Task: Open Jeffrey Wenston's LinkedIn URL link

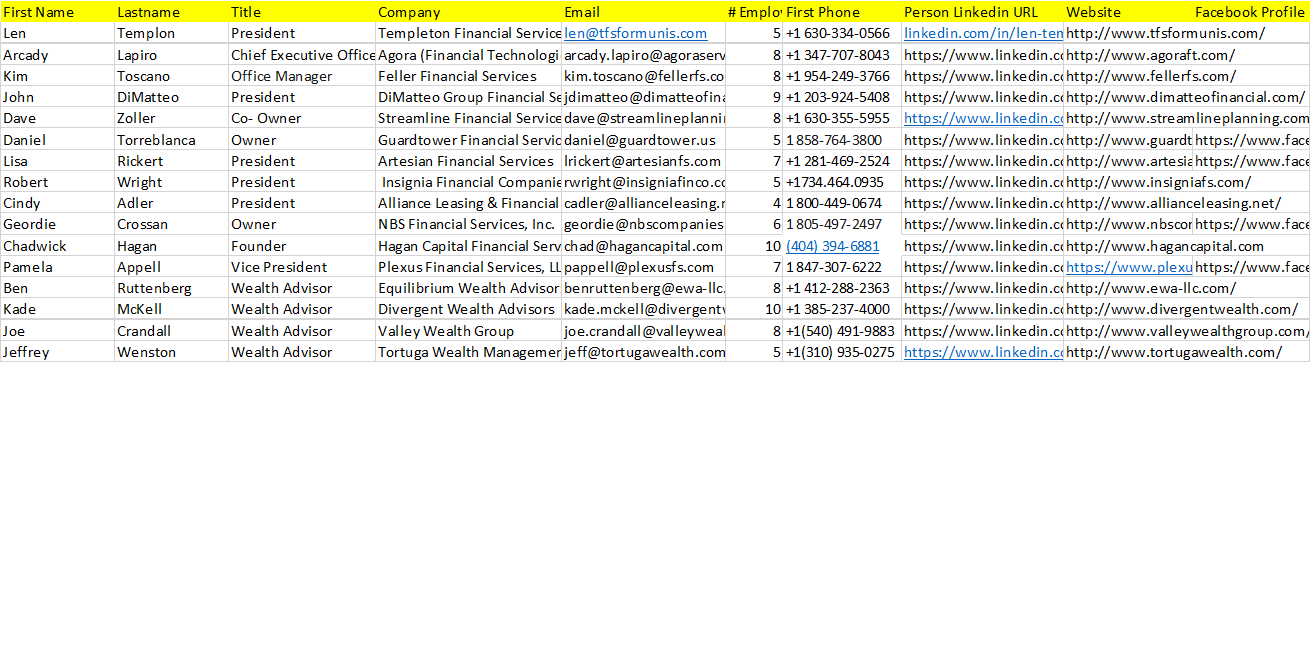Action: click(983, 352)
